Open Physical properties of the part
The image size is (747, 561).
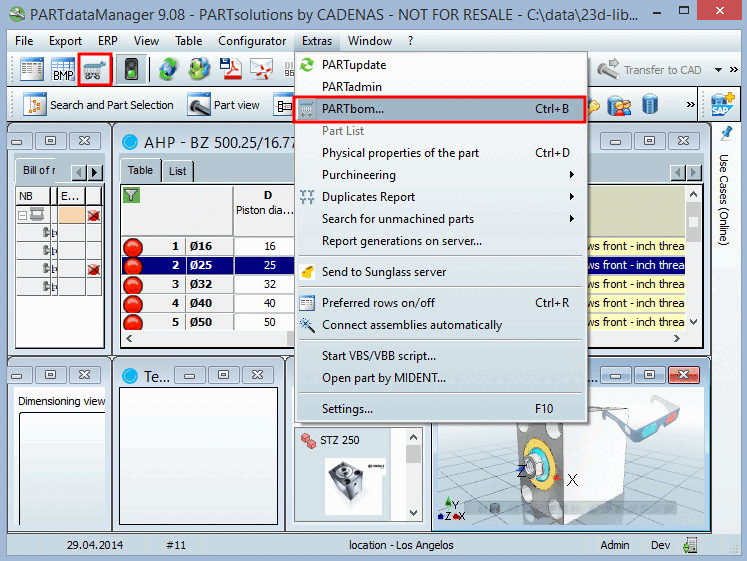440,153
